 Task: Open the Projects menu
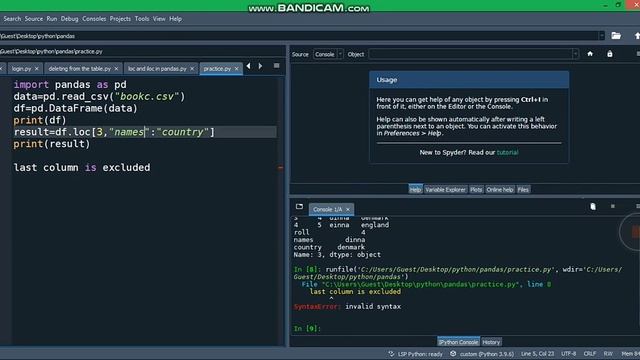(120, 19)
